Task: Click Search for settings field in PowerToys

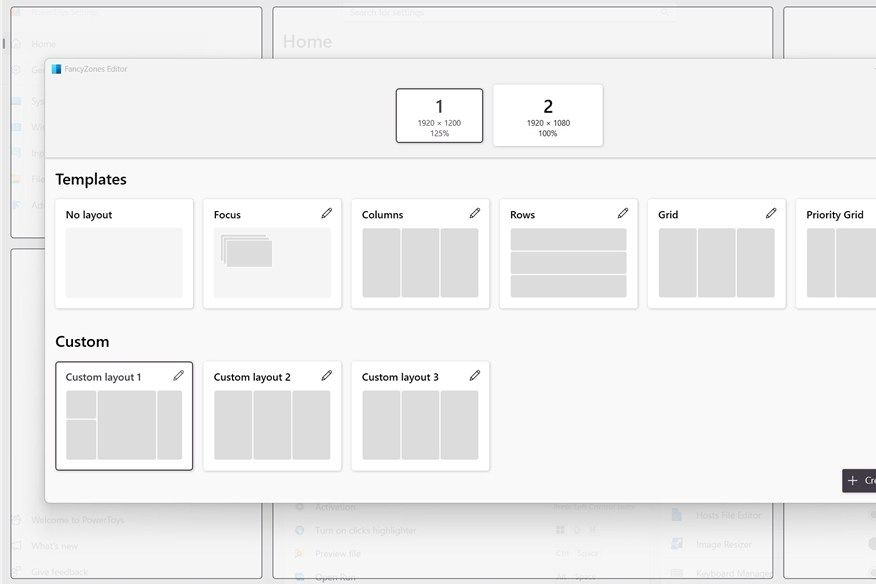Action: tap(510, 12)
